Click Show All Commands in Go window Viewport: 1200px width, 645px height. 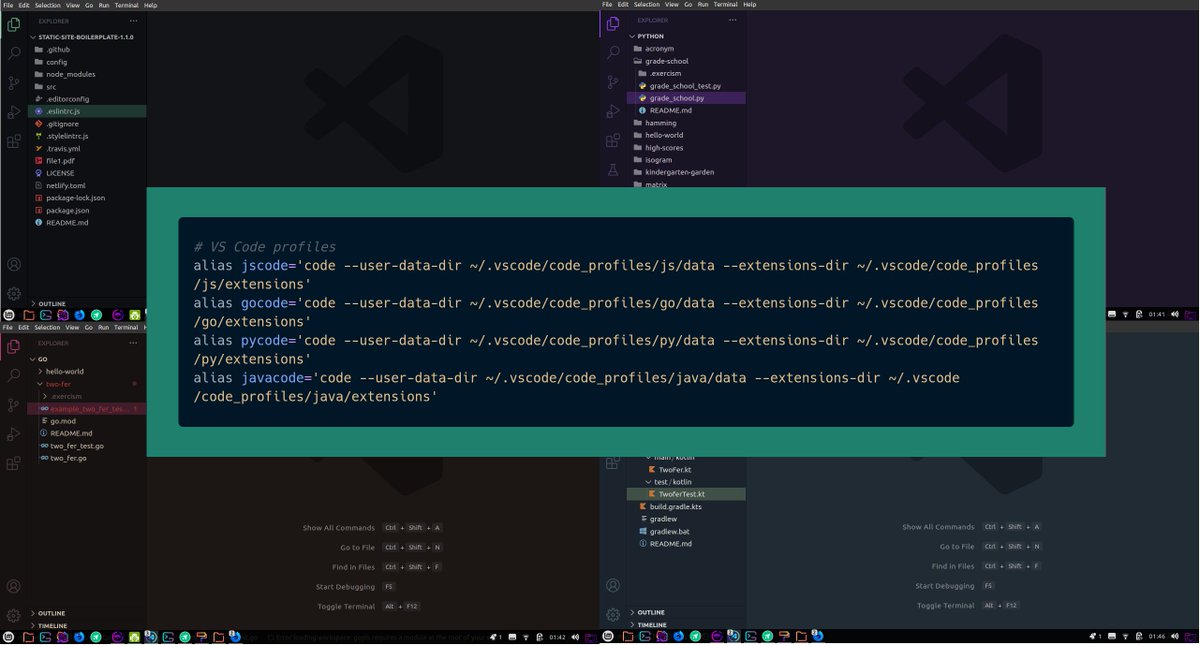click(339, 528)
